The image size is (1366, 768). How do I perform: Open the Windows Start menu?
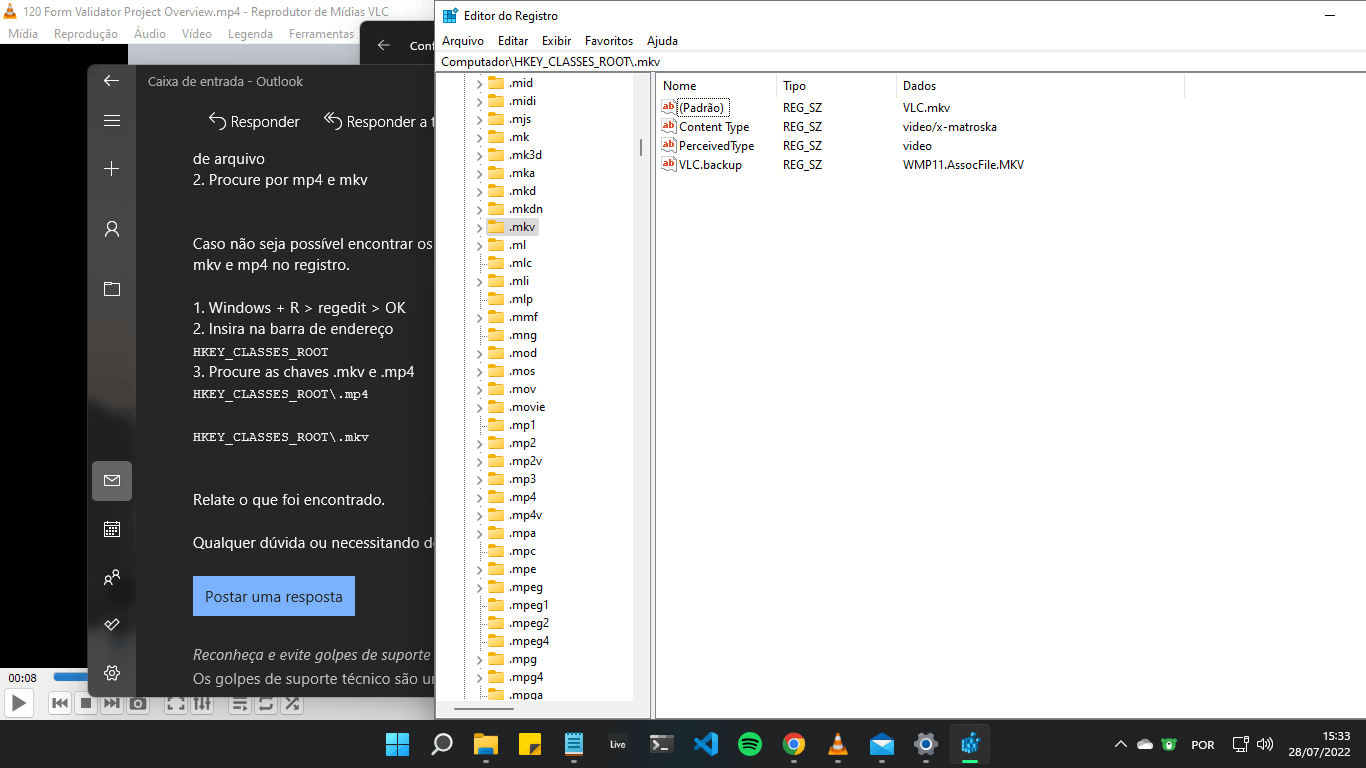[x=397, y=744]
